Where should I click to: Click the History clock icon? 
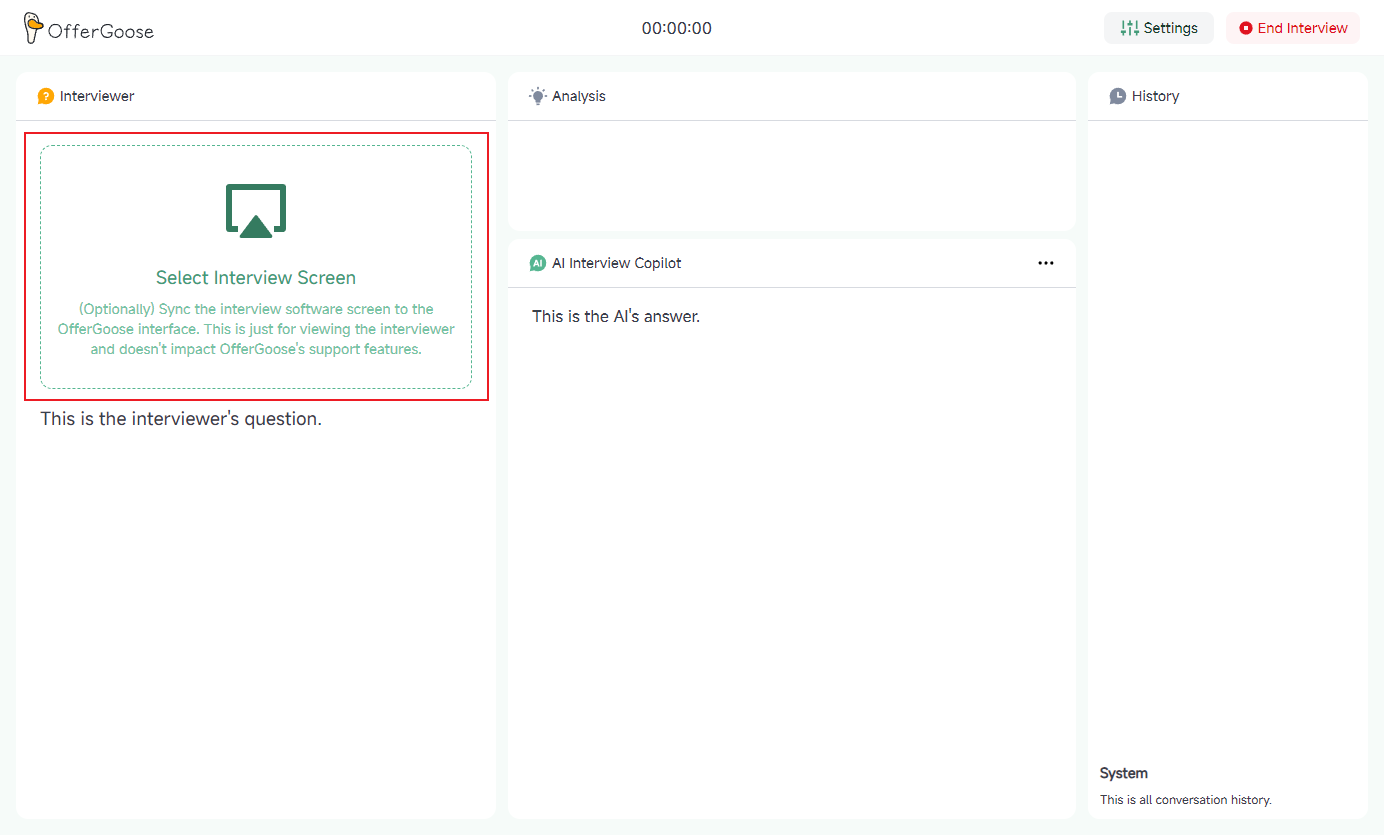tap(1118, 96)
